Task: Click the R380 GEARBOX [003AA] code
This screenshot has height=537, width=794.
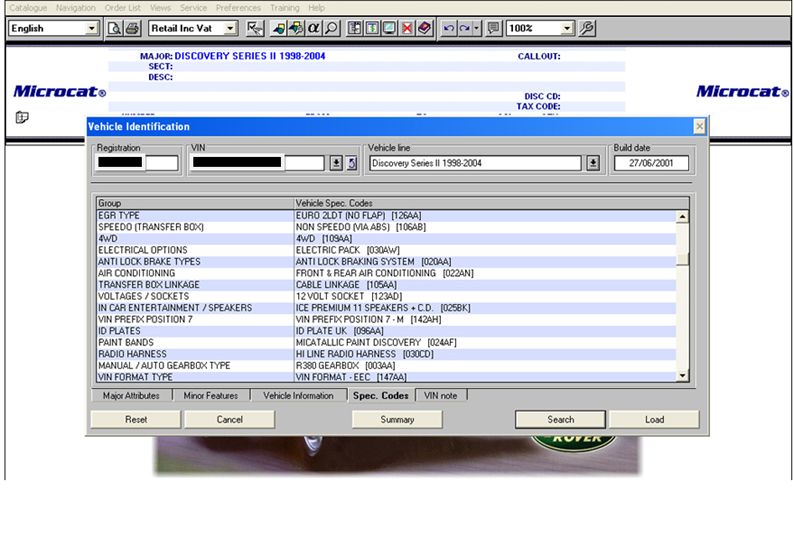Action: [x=345, y=366]
